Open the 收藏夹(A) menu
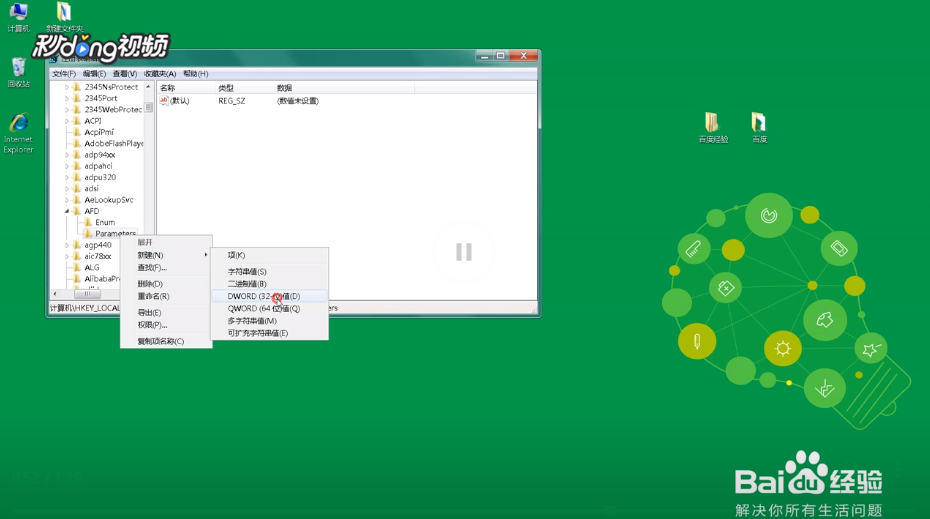930x519 pixels. [x=160, y=74]
